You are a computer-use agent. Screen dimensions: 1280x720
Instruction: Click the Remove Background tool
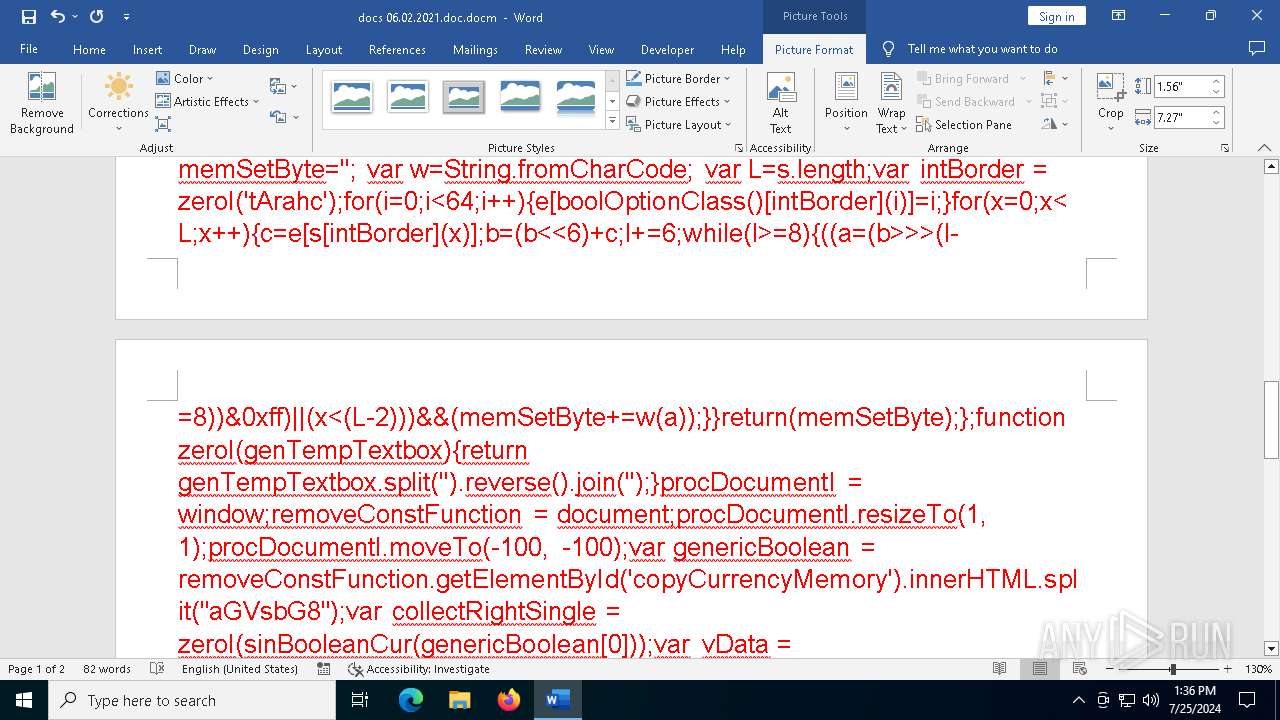point(42,104)
